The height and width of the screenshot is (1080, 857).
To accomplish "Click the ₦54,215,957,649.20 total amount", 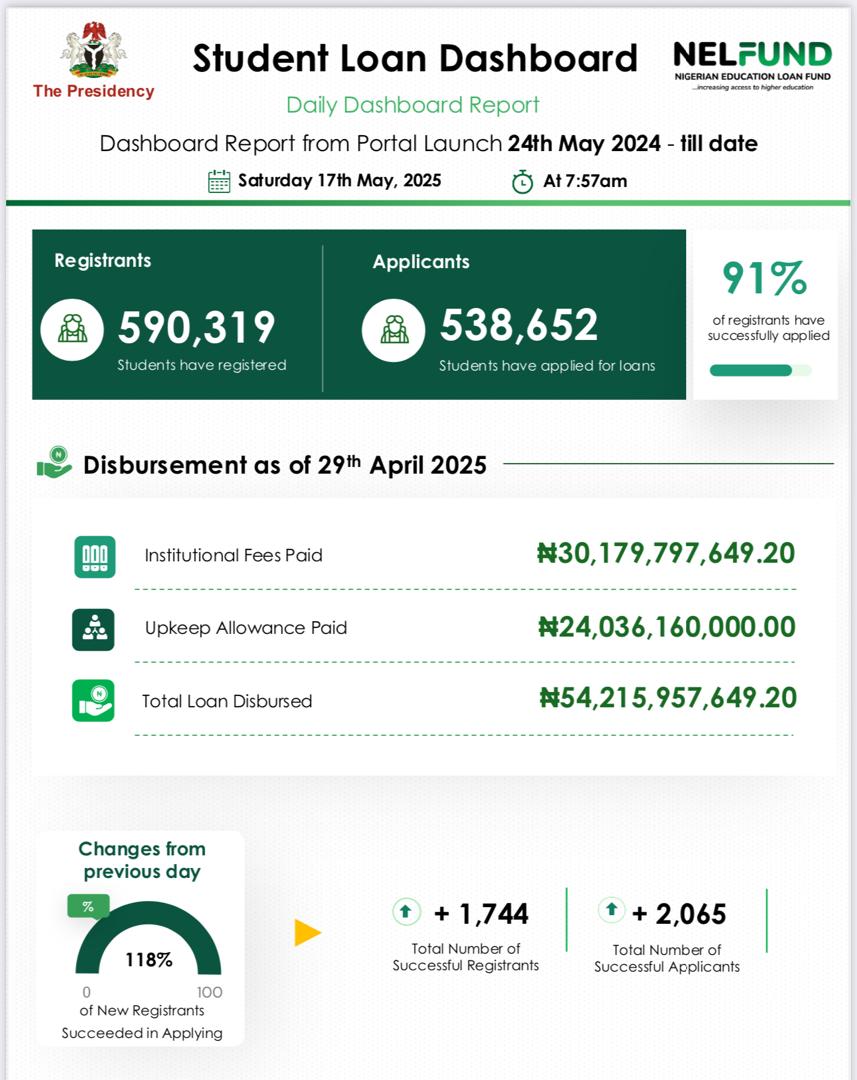I will (x=667, y=698).
